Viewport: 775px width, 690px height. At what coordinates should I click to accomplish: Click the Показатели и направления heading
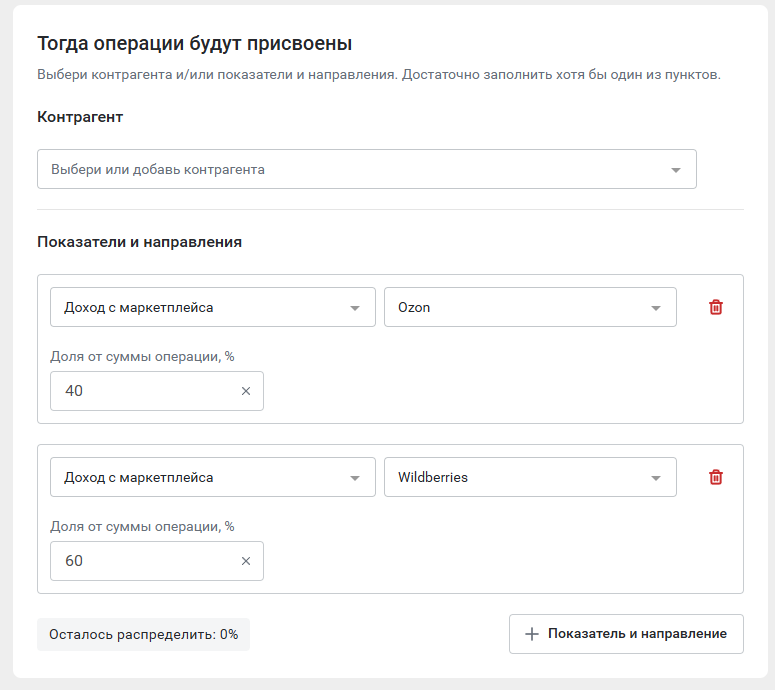point(139,242)
